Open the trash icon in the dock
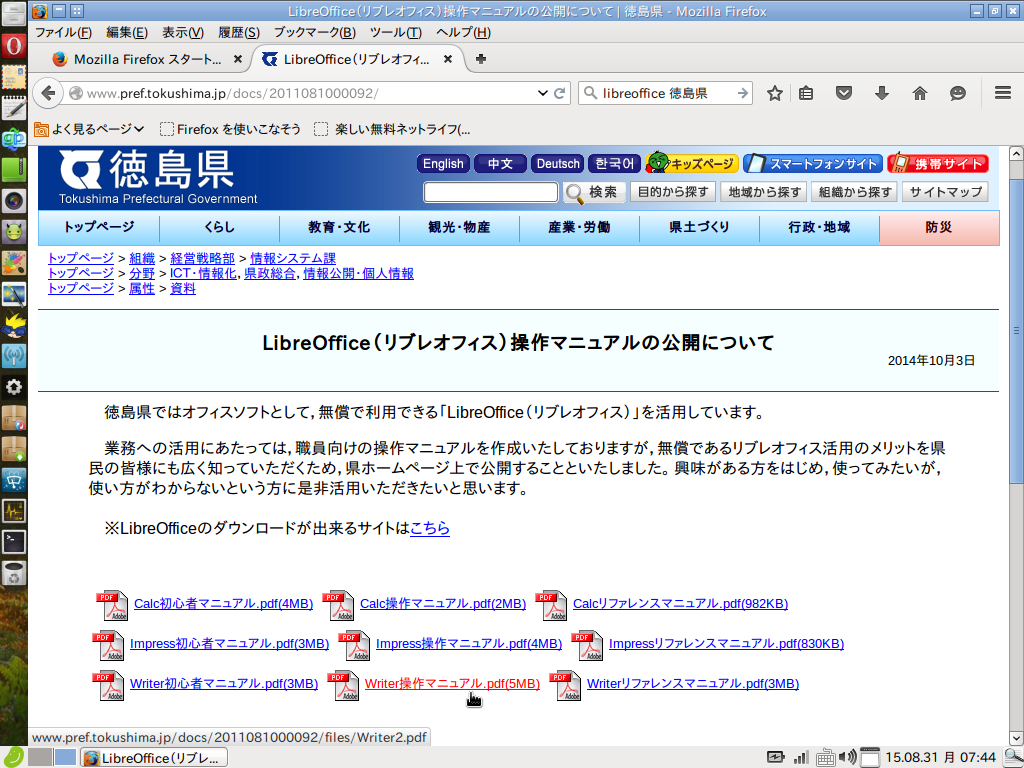The height and width of the screenshot is (768, 1024). (x=14, y=573)
